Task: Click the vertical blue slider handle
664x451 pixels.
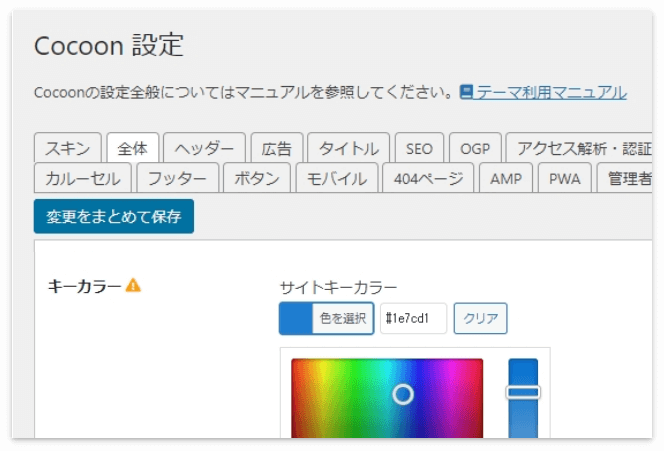Action: pos(523,393)
